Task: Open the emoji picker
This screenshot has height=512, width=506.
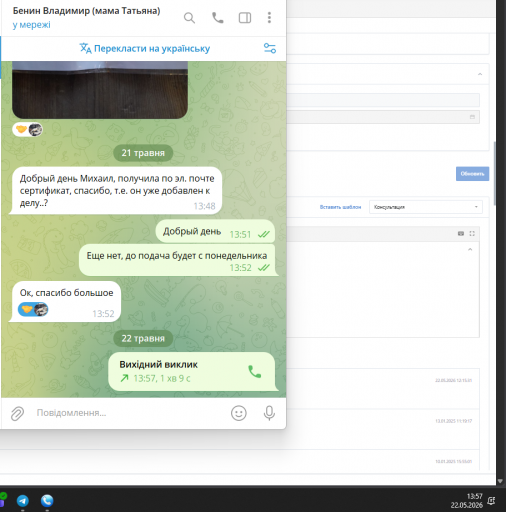Action: pos(239,413)
